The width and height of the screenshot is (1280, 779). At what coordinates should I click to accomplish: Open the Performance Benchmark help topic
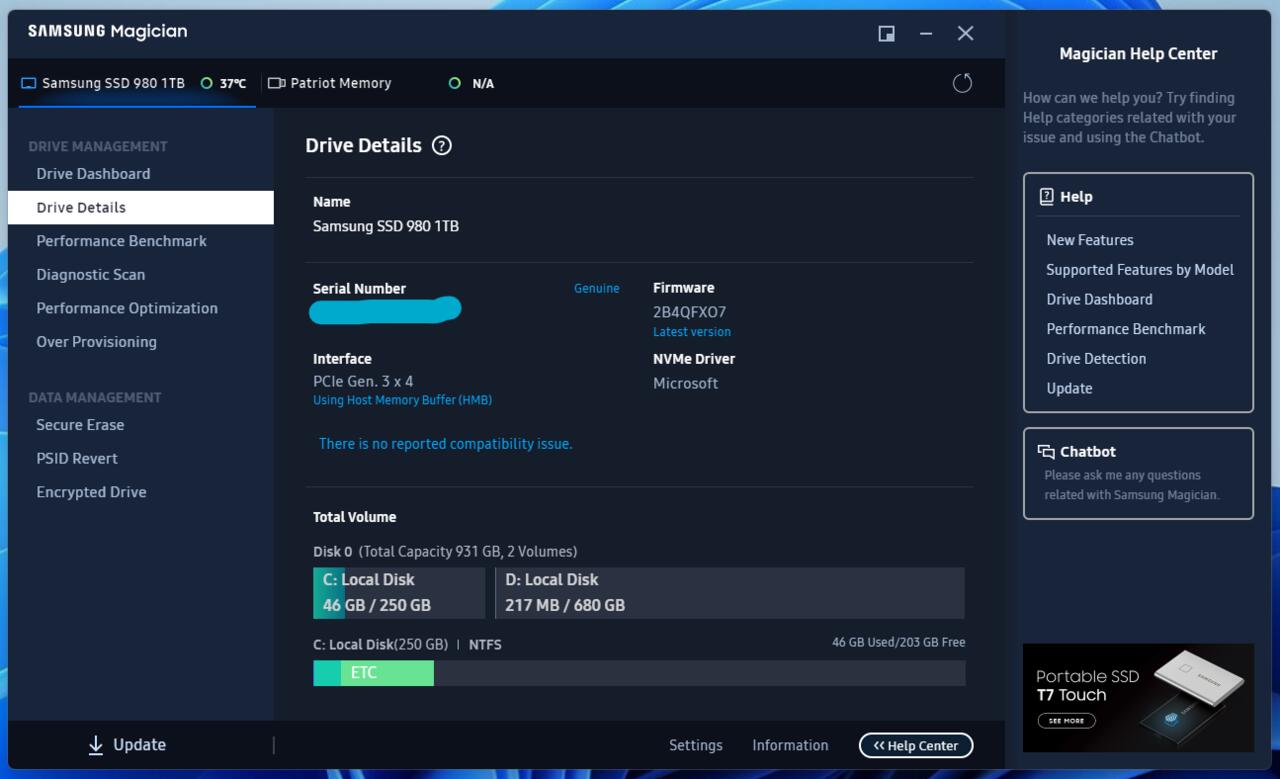[1126, 329]
